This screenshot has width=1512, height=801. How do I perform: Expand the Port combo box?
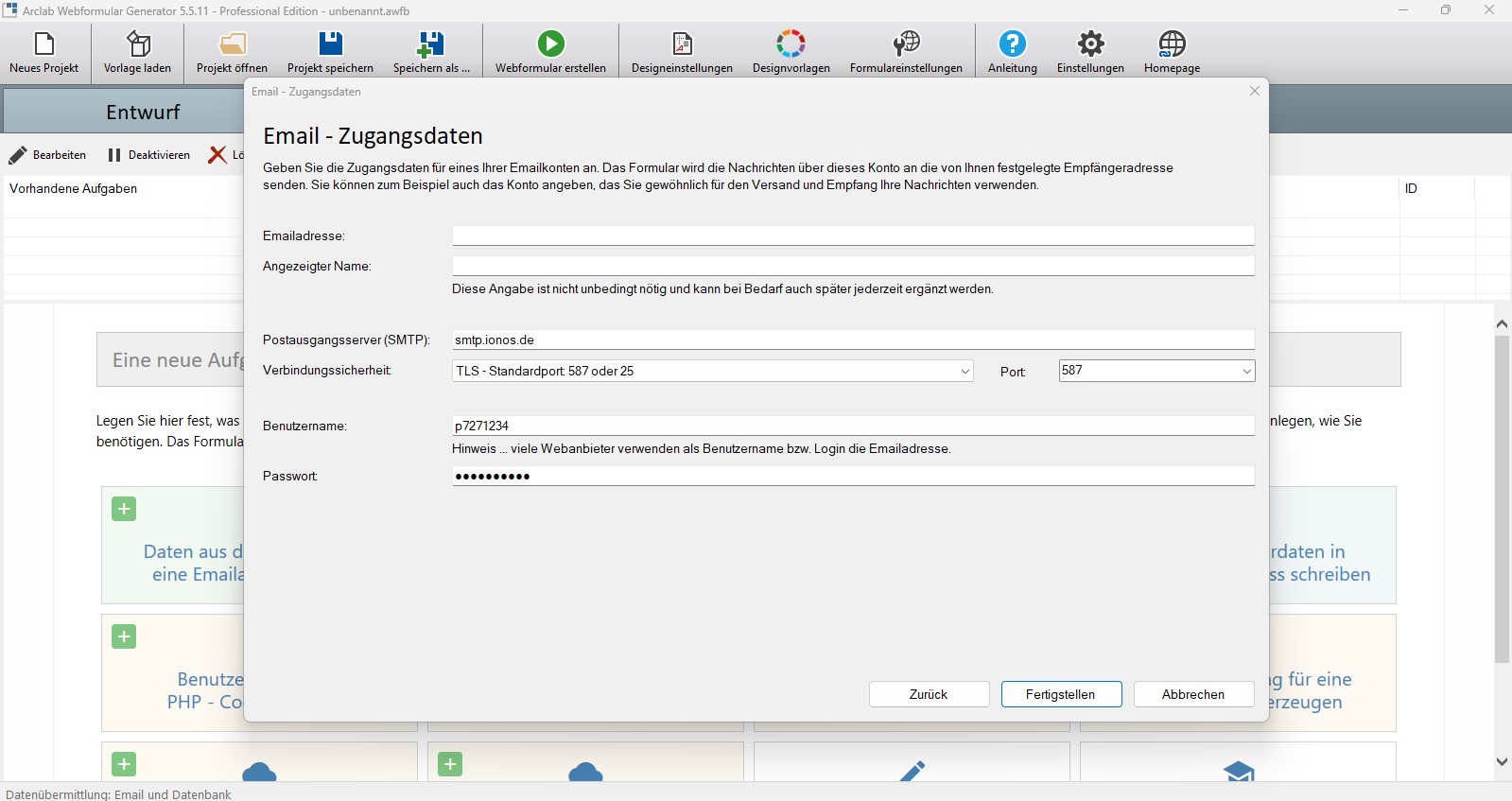[x=1246, y=372]
